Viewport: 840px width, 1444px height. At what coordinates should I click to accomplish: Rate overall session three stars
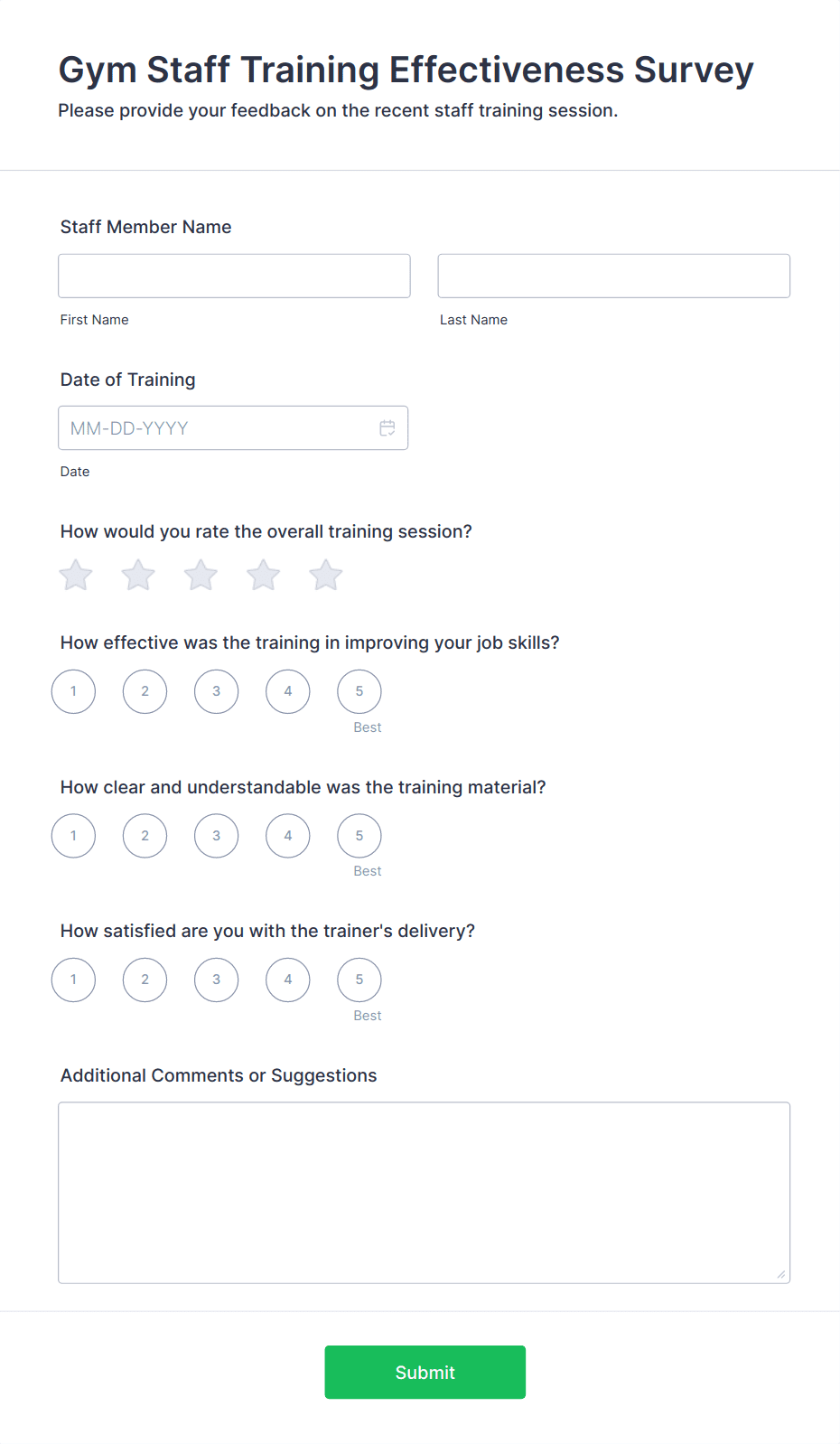201,576
